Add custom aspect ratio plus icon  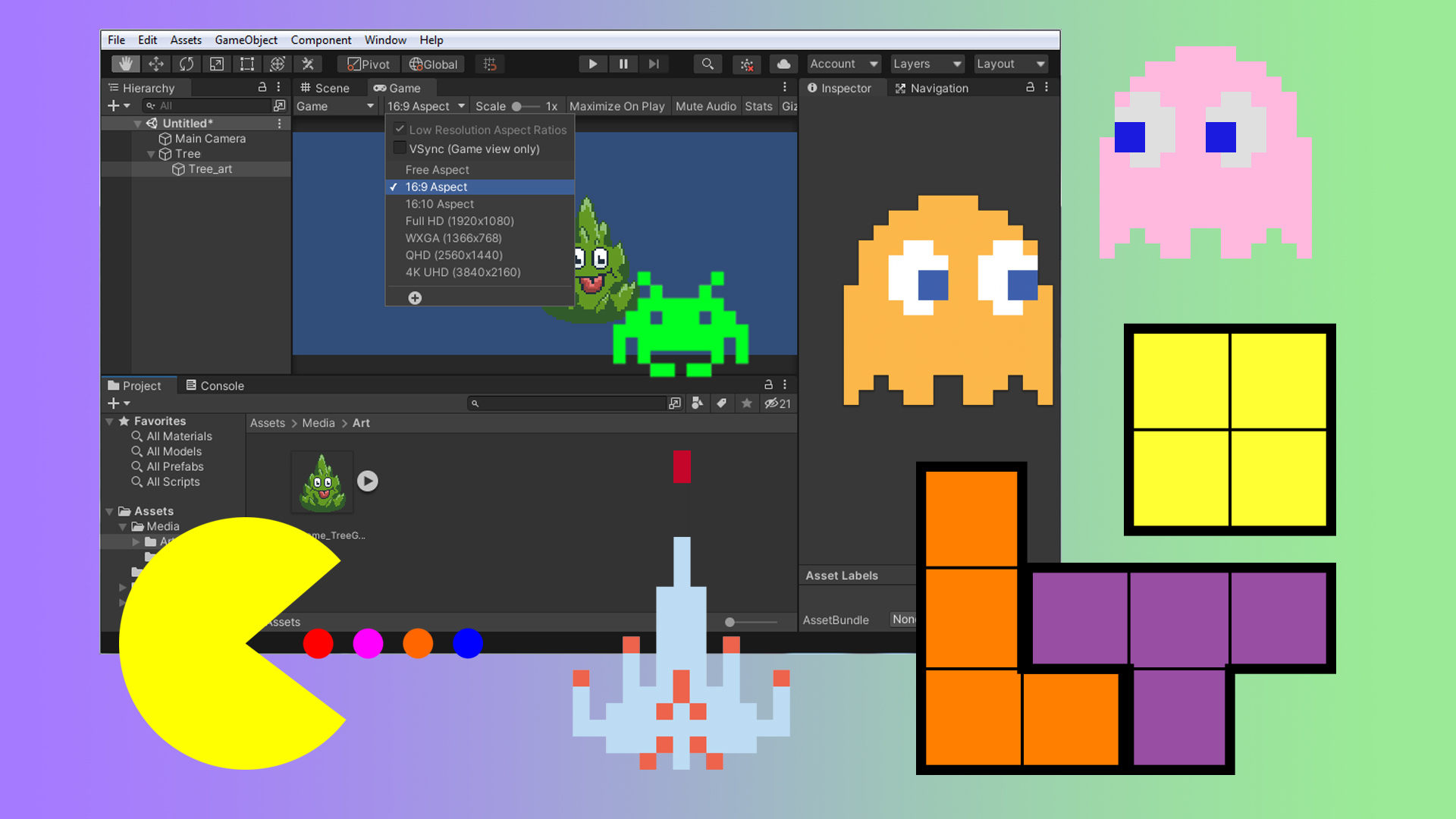415,298
